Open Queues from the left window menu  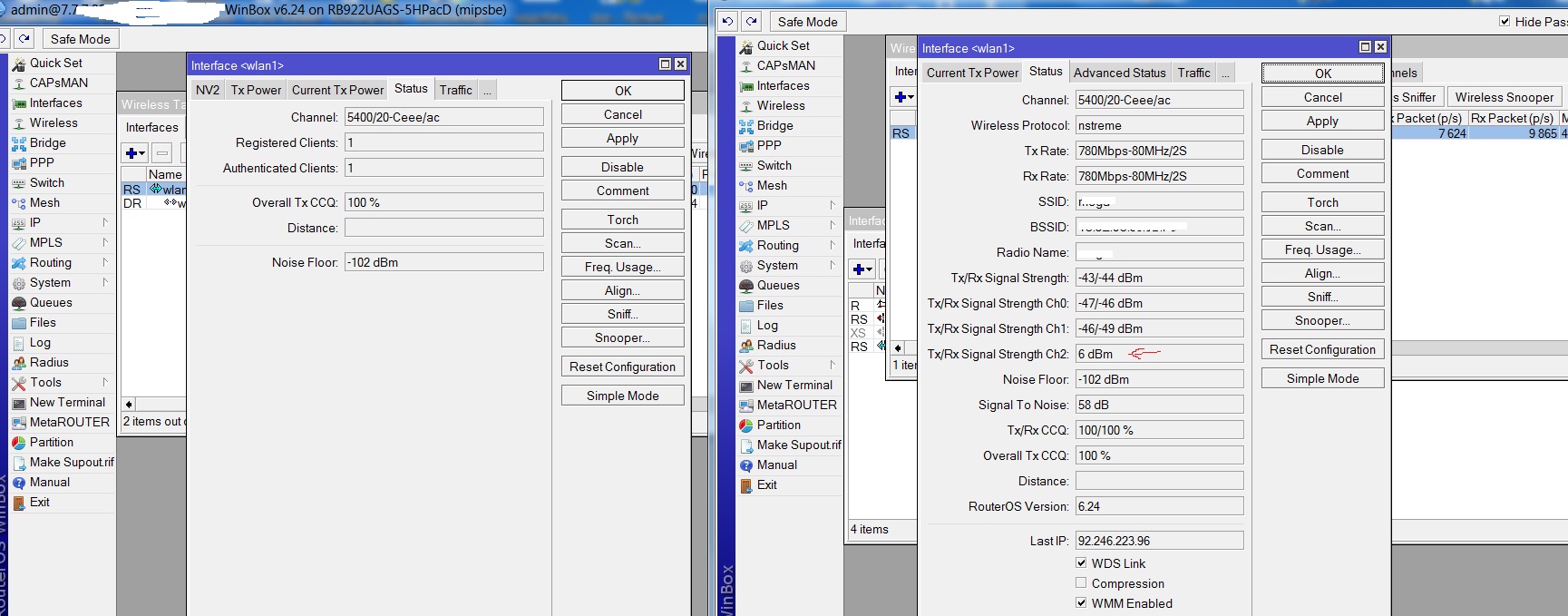point(51,303)
